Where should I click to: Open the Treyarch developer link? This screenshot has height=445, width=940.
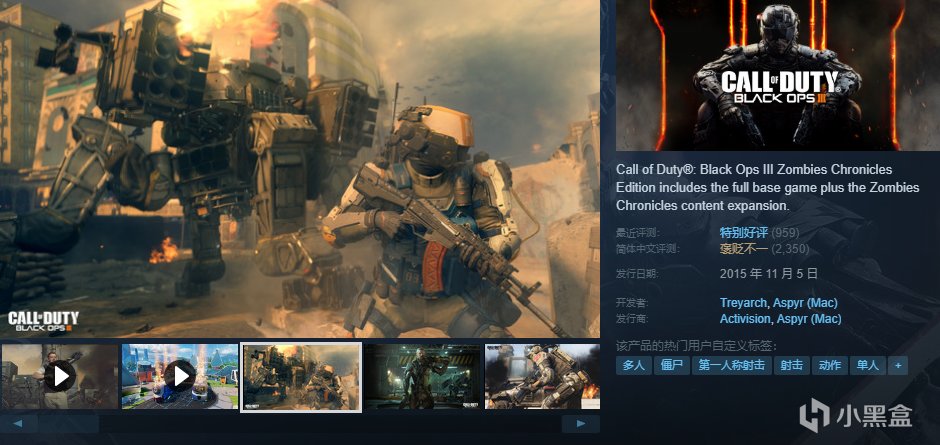click(x=743, y=303)
